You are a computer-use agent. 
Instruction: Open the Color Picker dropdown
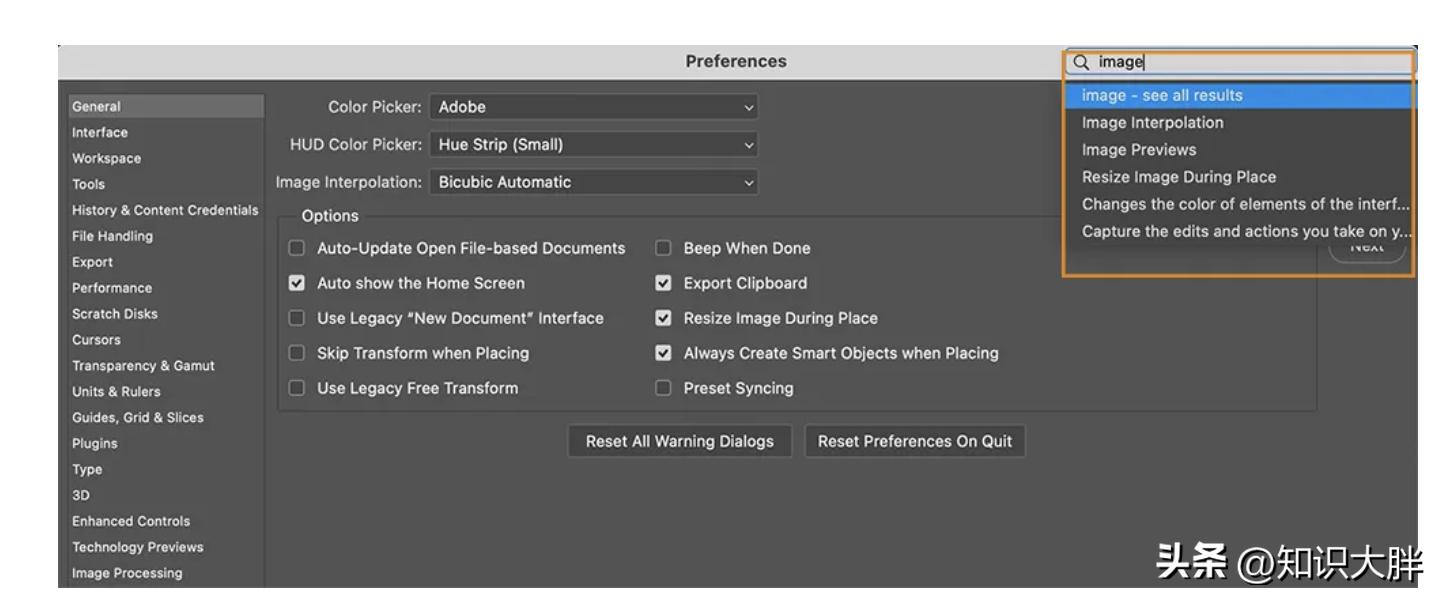594,107
